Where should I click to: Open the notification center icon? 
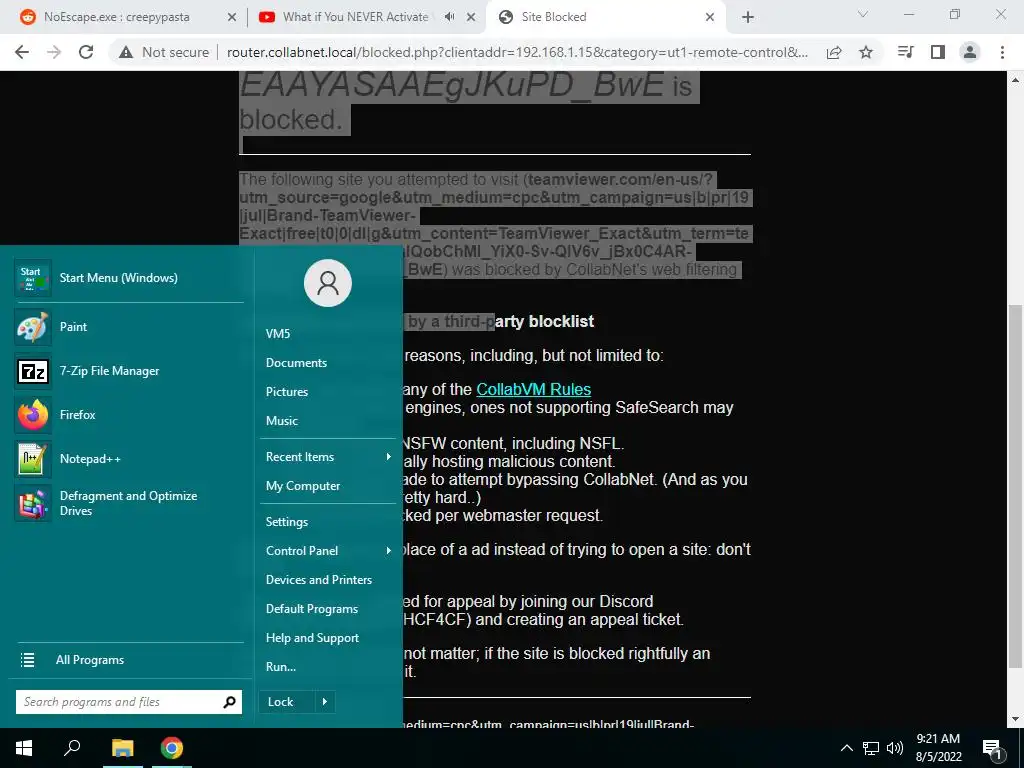pyautogui.click(x=992, y=748)
